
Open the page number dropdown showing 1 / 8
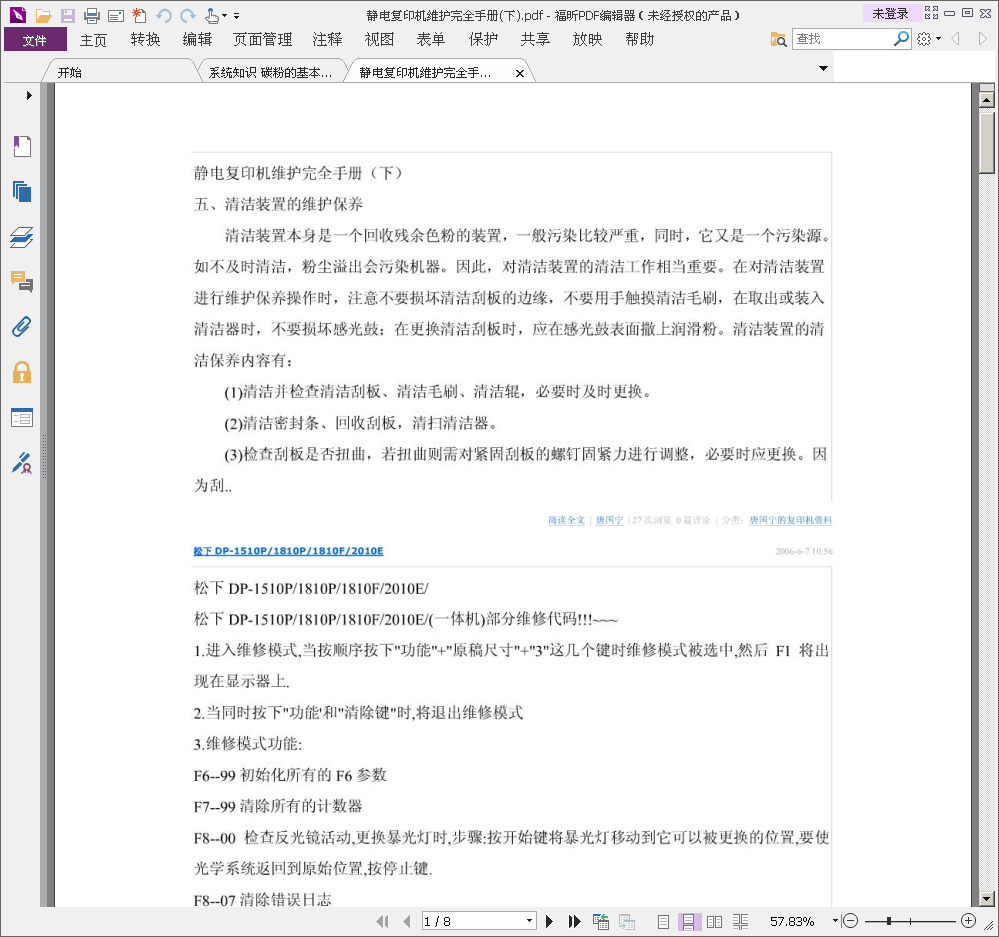[529, 921]
